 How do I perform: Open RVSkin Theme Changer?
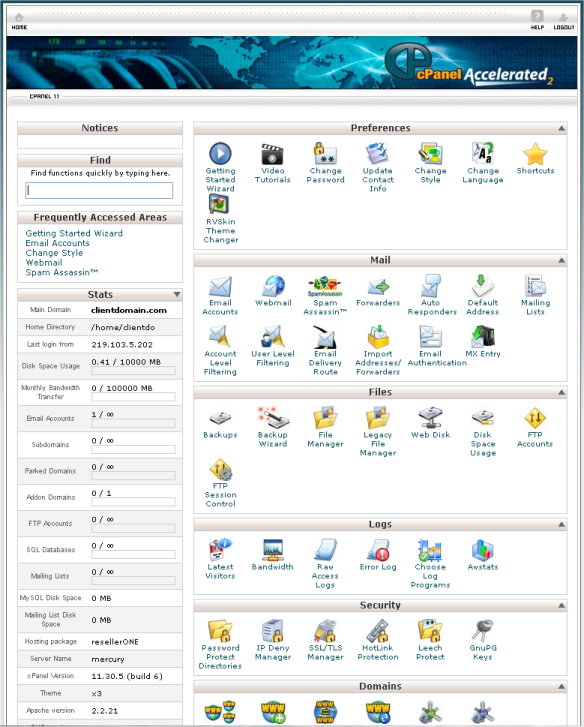[219, 204]
